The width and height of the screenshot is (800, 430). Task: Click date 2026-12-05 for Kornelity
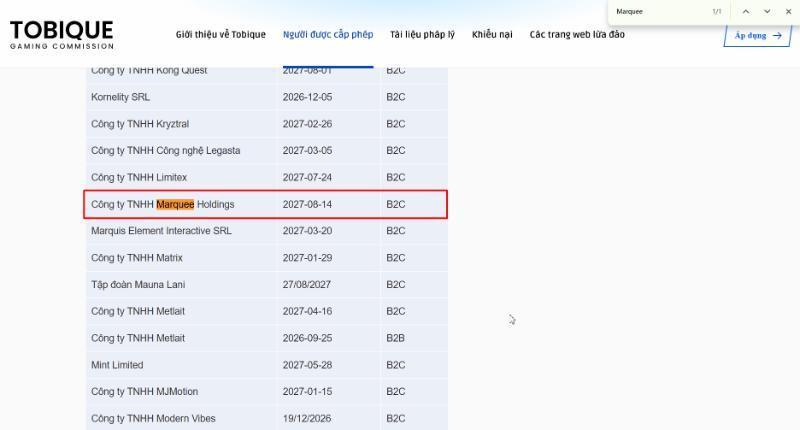pyautogui.click(x=307, y=97)
